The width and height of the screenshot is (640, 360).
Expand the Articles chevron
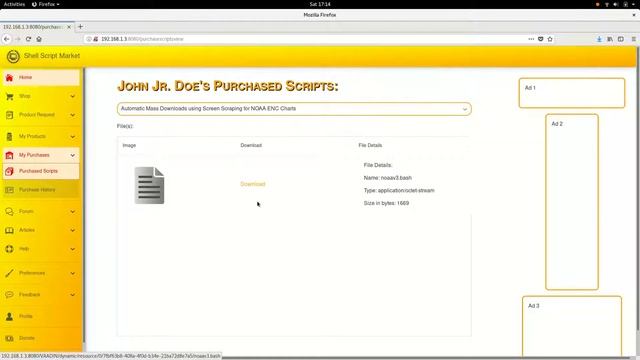pos(73,230)
